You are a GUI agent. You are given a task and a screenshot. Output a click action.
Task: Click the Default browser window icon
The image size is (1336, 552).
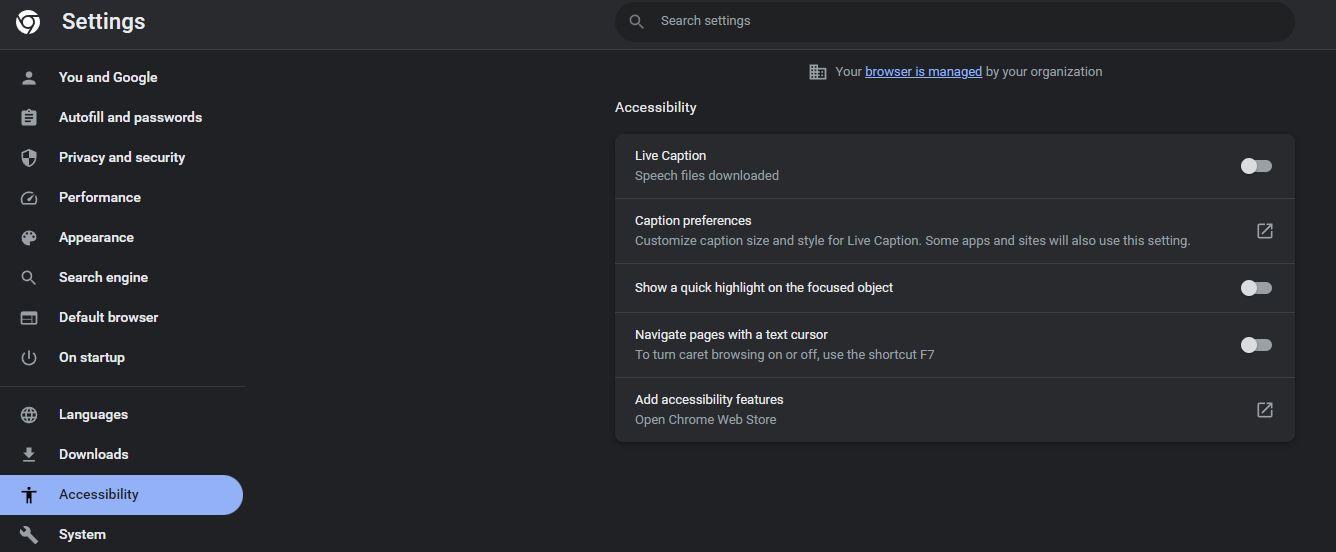29,318
